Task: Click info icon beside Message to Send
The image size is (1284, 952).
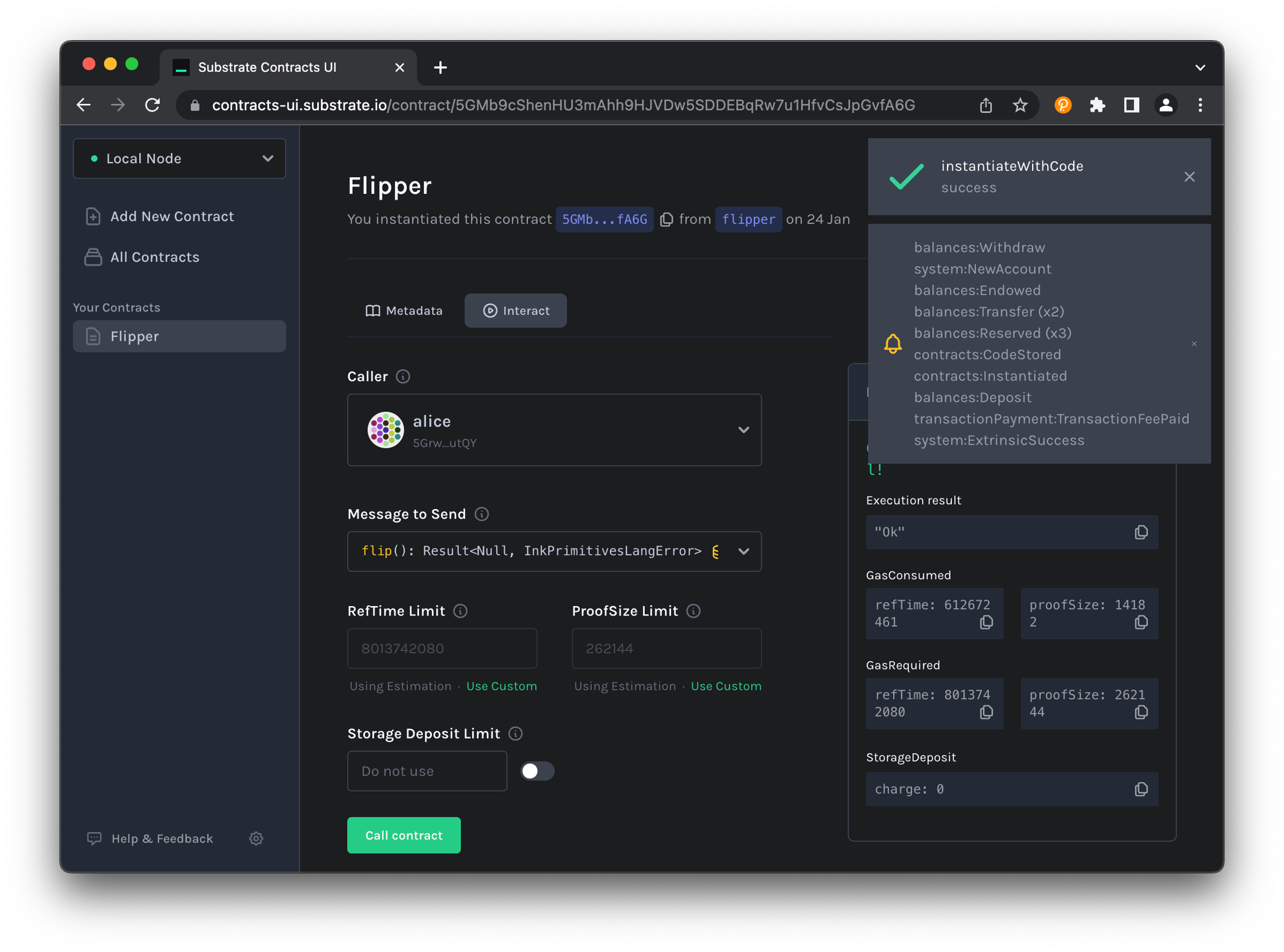Action: (x=481, y=514)
